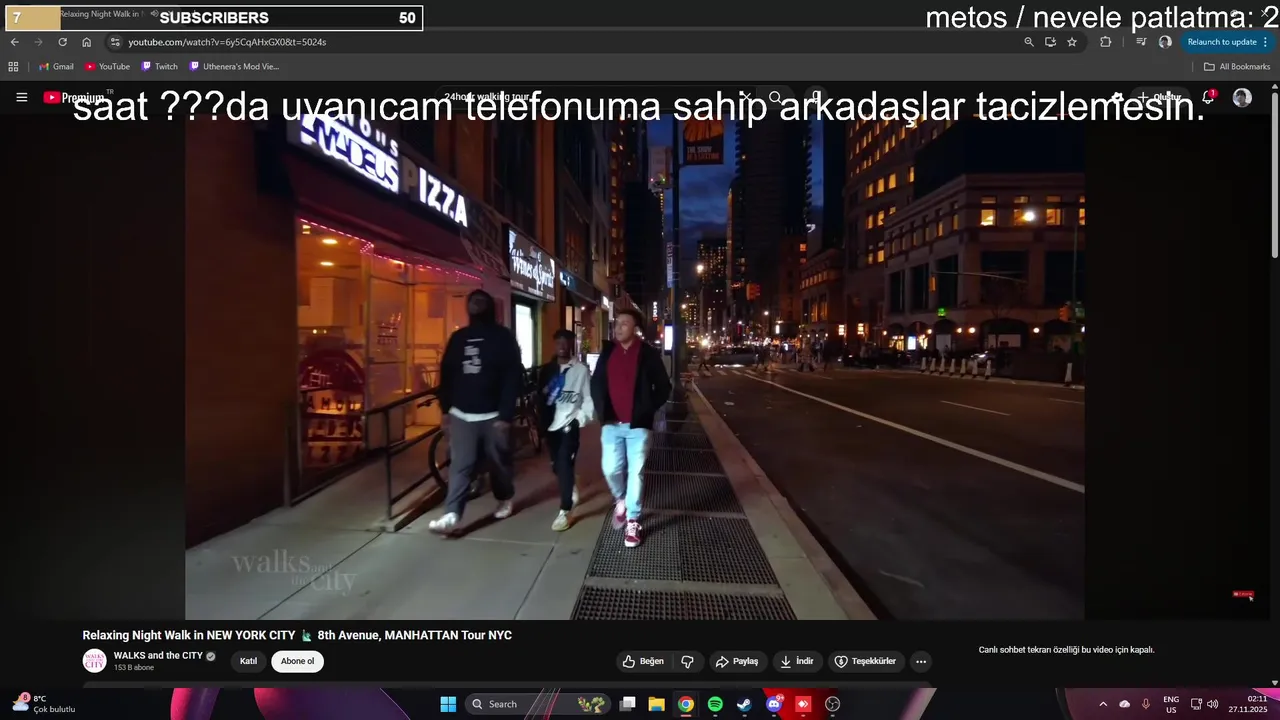The image size is (1280, 720).
Task: Show hidden tray icons chevron
Action: coord(1103,704)
